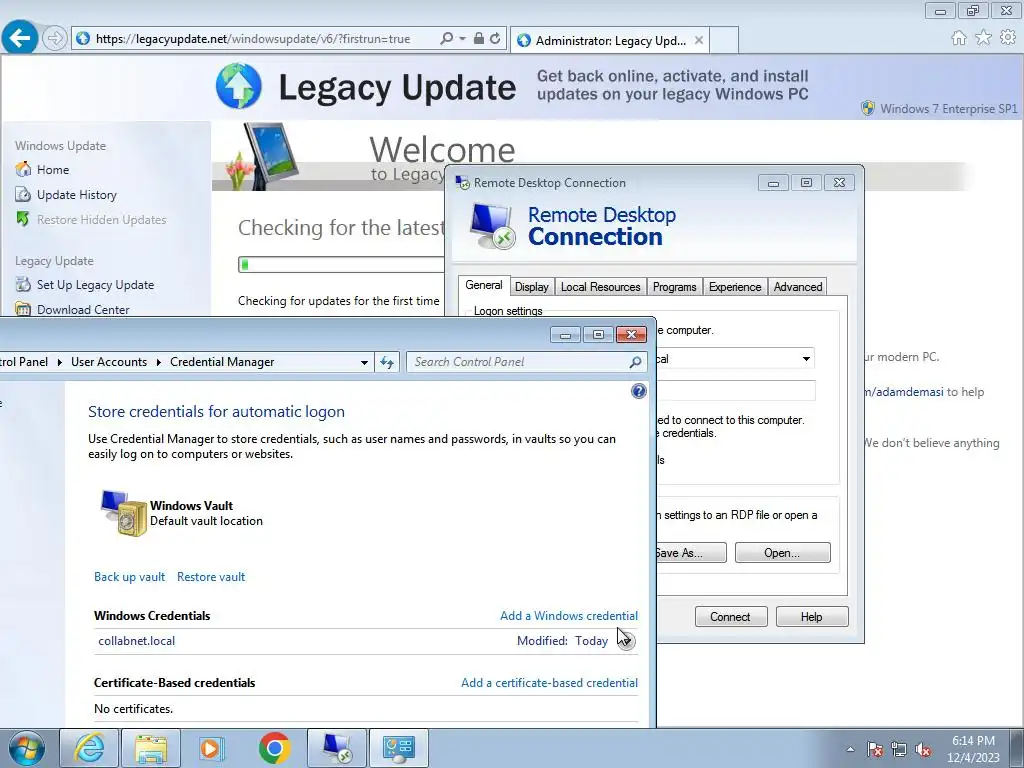The height and width of the screenshot is (768, 1024).
Task: Switch to Advanced tab in Remote Desktop
Action: click(x=797, y=287)
